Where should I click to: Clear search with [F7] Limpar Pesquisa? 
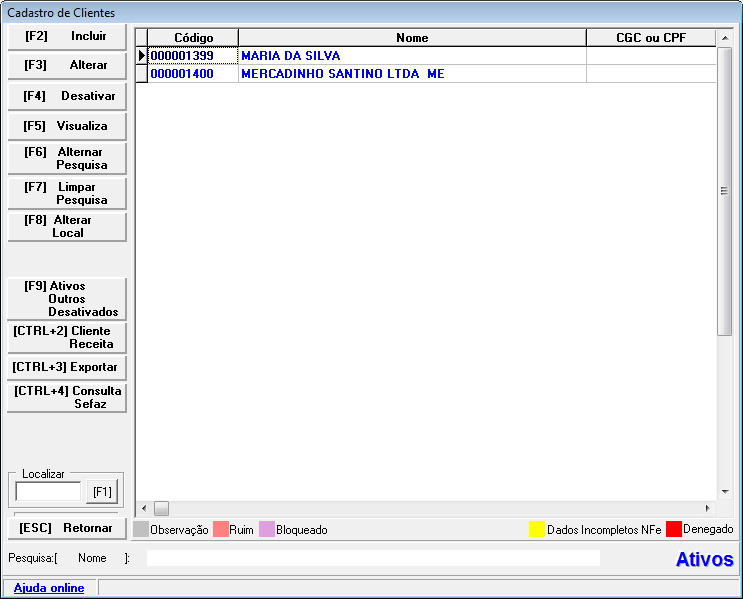coord(67,193)
